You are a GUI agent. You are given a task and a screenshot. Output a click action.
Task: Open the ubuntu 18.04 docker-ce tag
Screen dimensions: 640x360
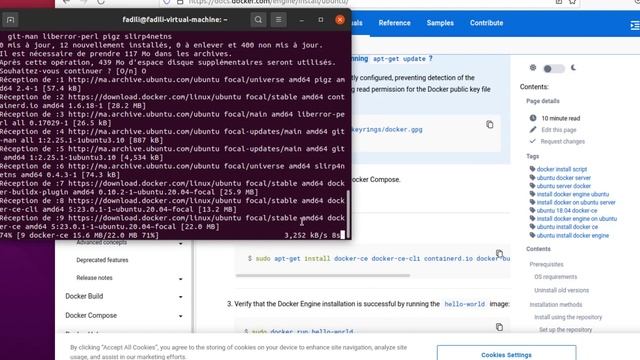click(x=567, y=211)
